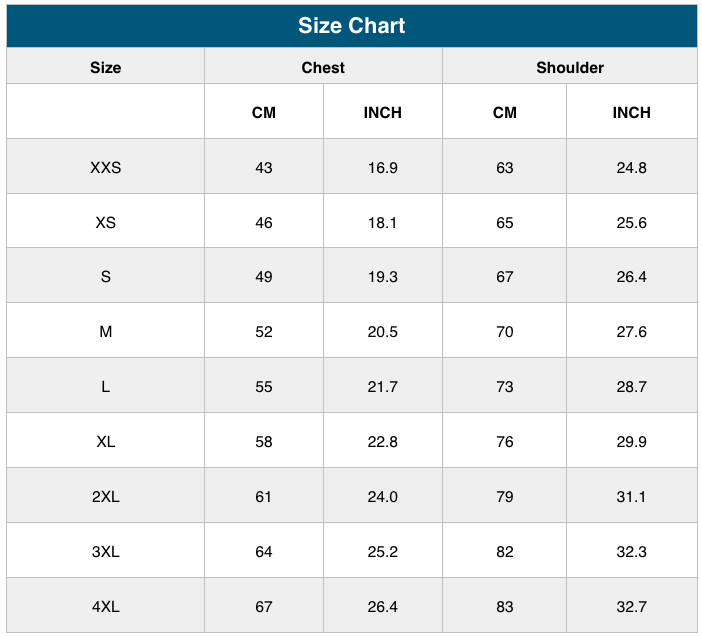This screenshot has width=702, height=637.
Task: Select the 28.7 inch shoulder cell
Action: pyautogui.click(x=631, y=386)
